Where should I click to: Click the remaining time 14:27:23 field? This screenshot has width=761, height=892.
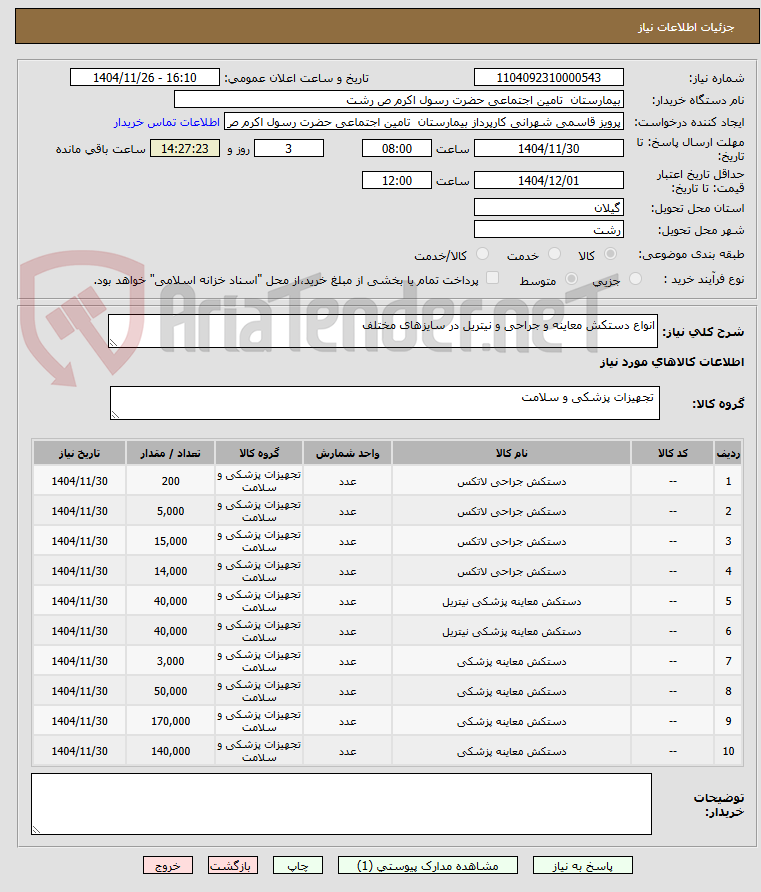point(185,148)
